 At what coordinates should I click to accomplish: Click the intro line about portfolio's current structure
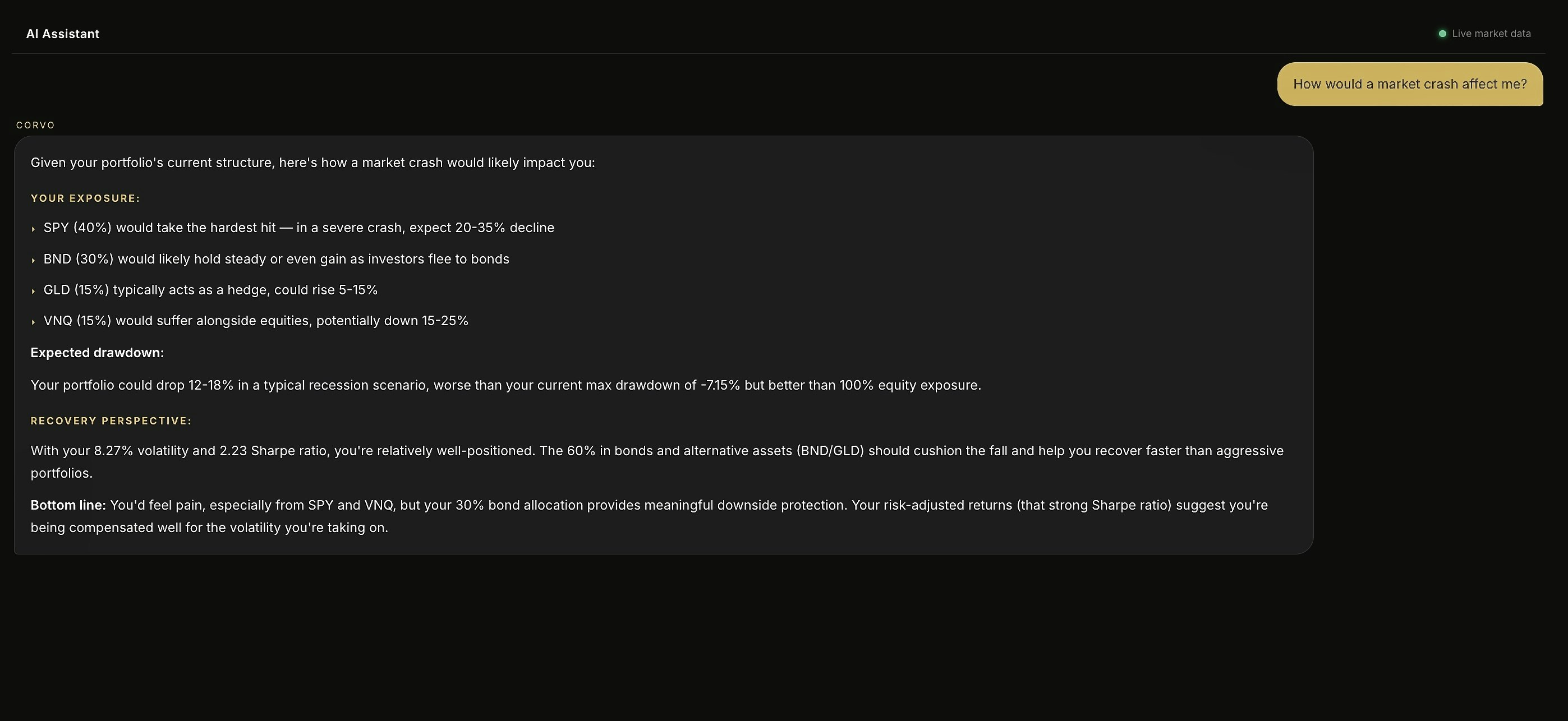tap(313, 163)
